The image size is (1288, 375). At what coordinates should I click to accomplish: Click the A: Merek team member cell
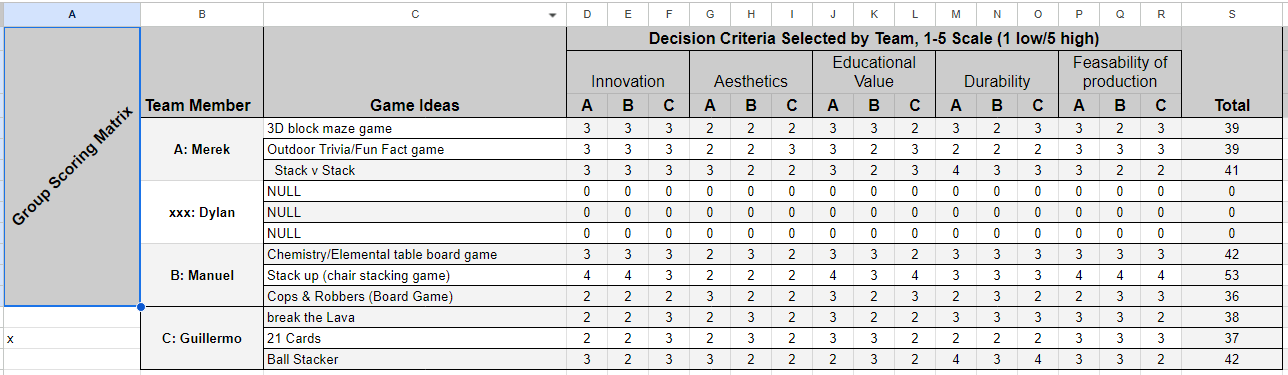tap(202, 149)
